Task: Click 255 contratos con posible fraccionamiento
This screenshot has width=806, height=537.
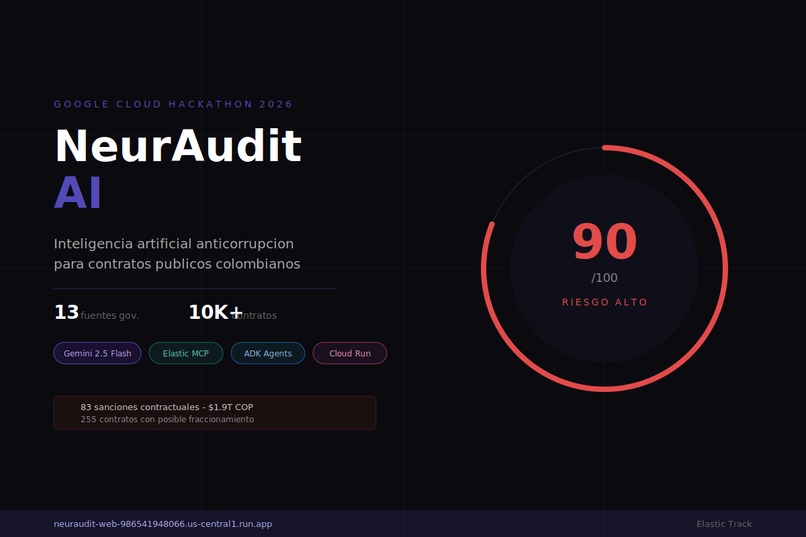Action: click(167, 419)
